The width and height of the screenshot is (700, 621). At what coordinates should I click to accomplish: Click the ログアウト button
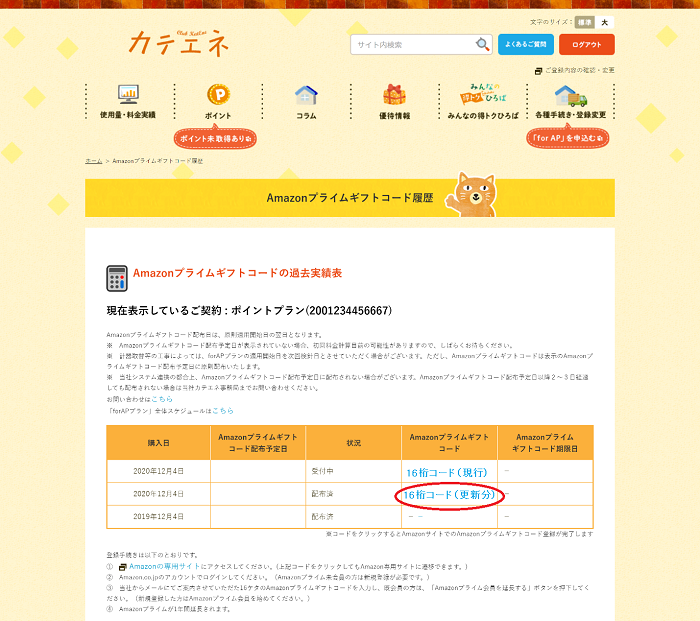587,45
